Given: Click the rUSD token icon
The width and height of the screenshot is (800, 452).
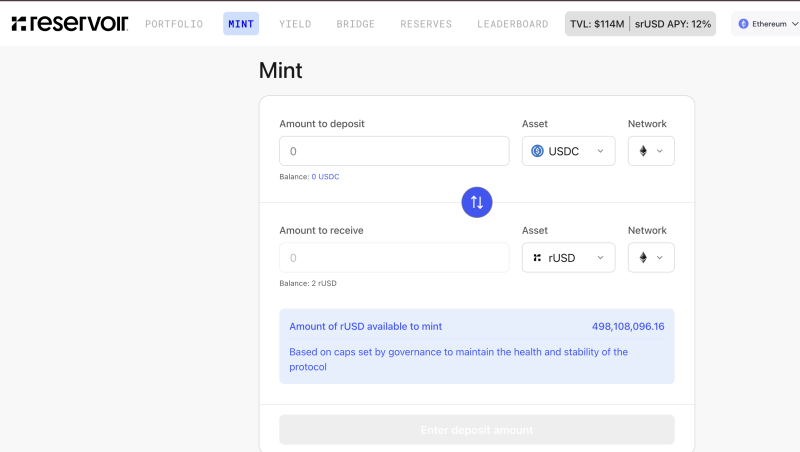Looking at the screenshot, I should [538, 258].
